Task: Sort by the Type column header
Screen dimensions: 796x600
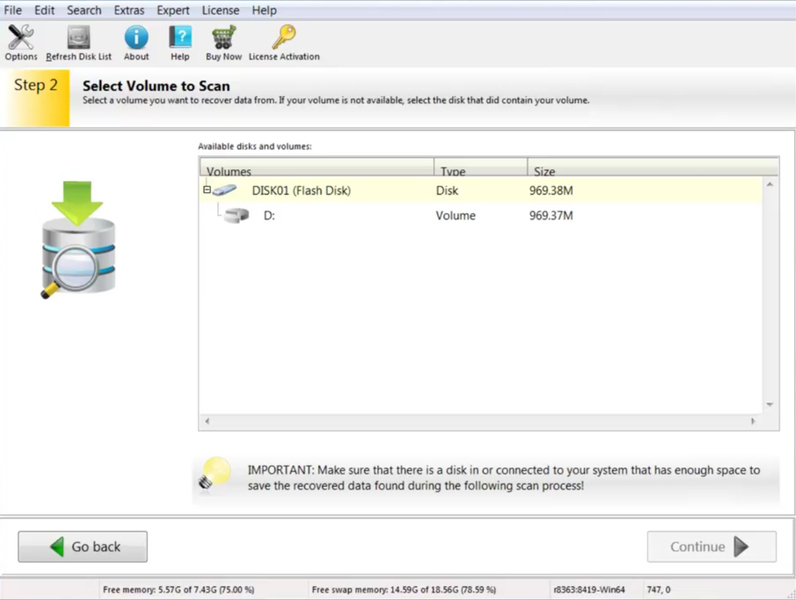Action: (481, 168)
